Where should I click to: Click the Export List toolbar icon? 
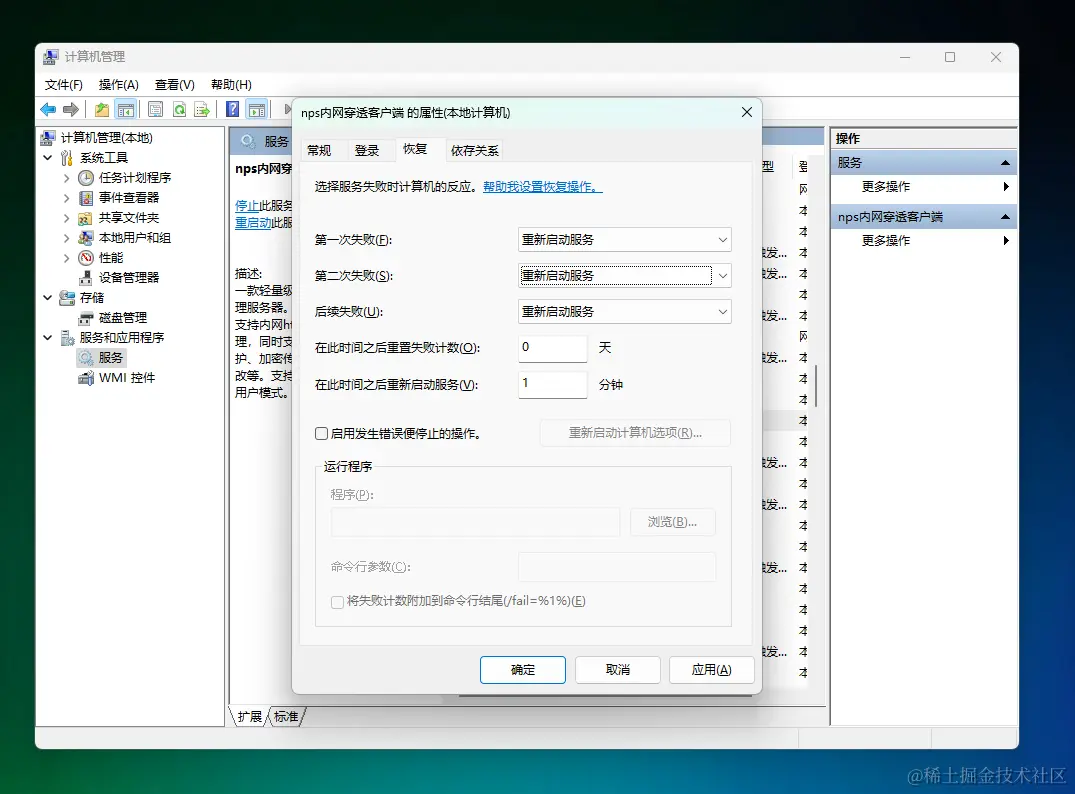(202, 110)
